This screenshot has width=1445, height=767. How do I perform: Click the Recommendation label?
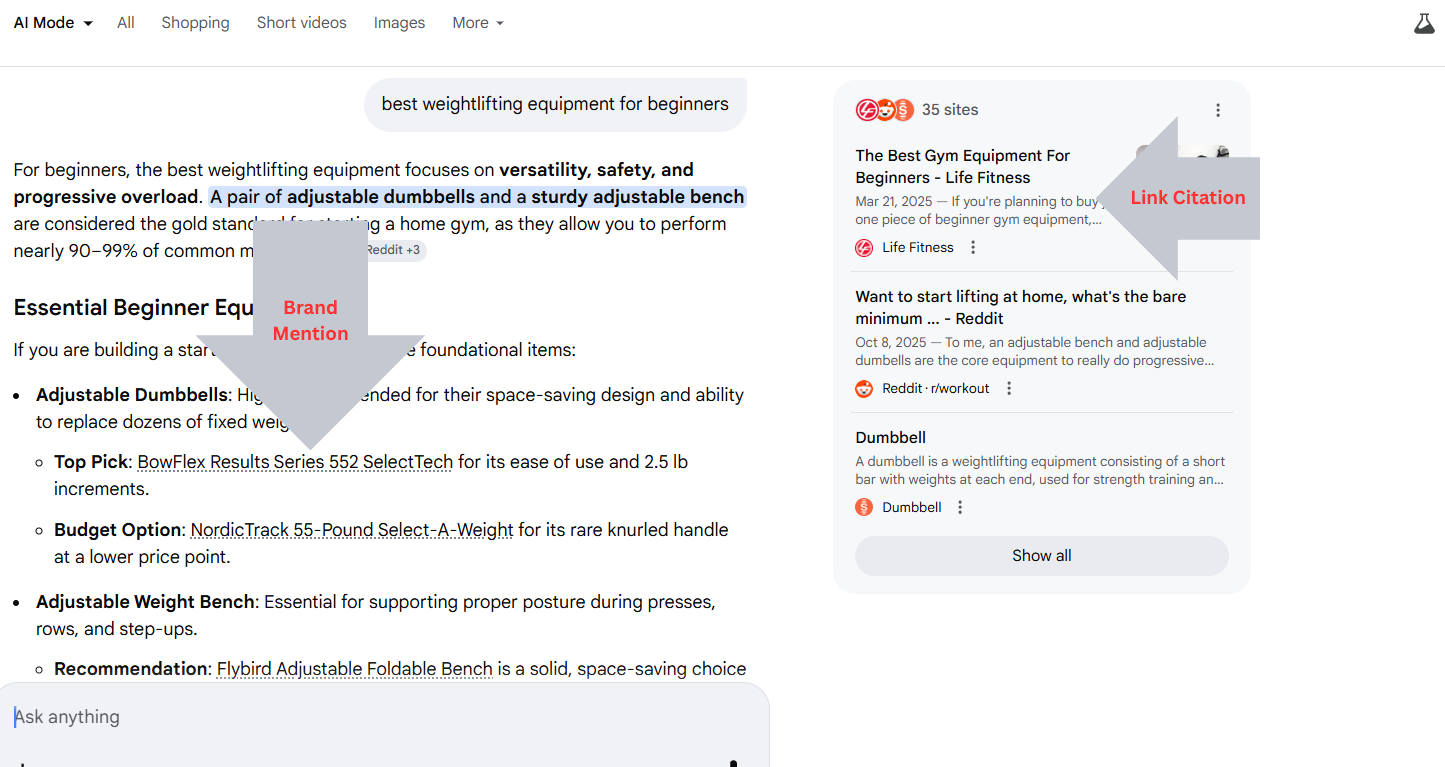[131, 669]
